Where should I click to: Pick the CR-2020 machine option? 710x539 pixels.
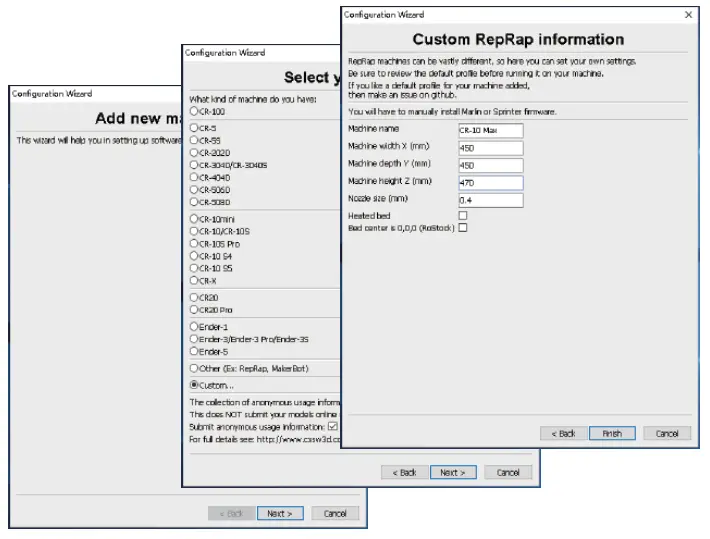click(194, 152)
